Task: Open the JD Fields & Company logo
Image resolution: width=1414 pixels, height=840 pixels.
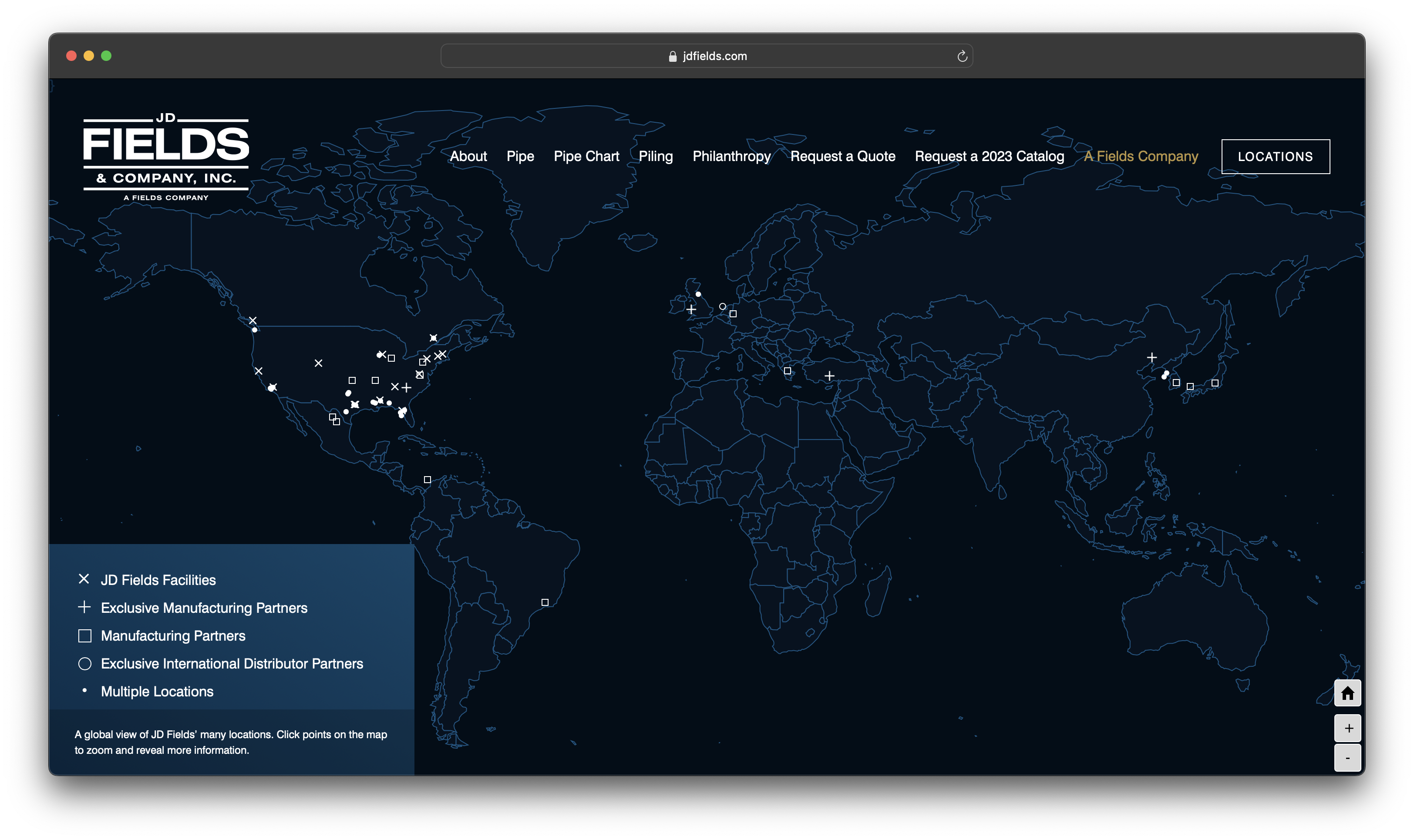Action: pos(166,157)
